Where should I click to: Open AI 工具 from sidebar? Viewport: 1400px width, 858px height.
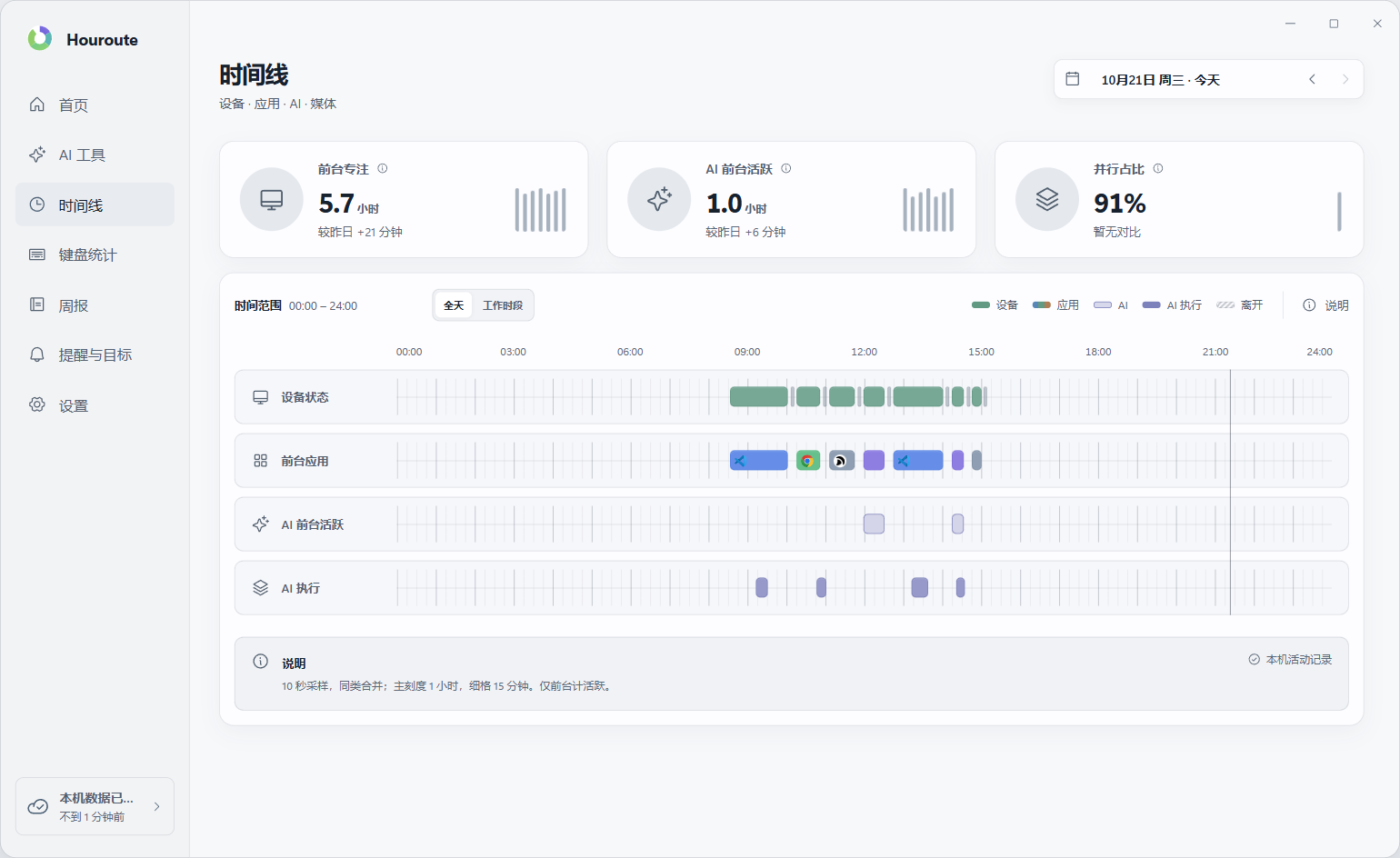point(95,155)
